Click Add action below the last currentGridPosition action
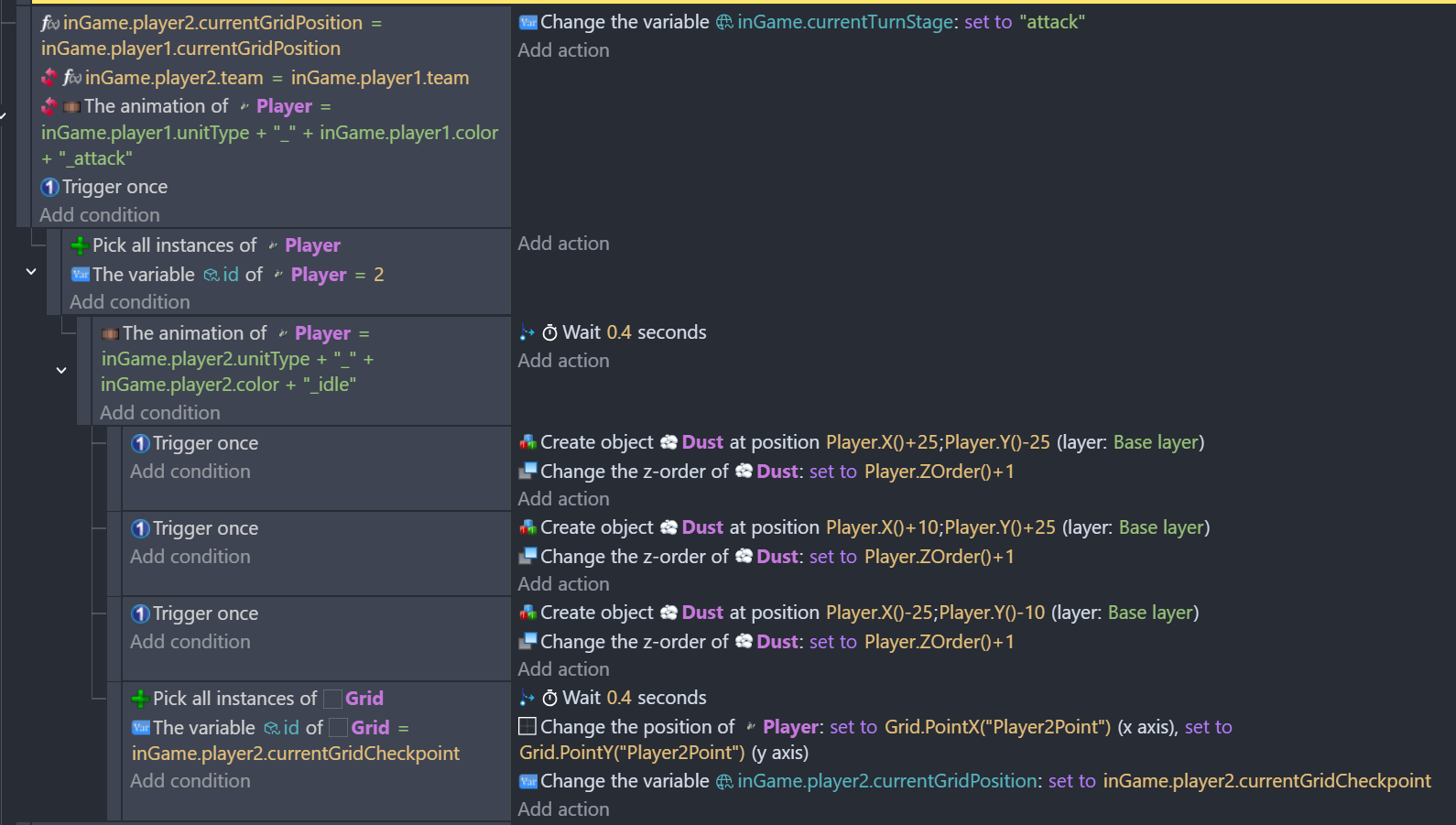1456x825 pixels. pos(563,809)
